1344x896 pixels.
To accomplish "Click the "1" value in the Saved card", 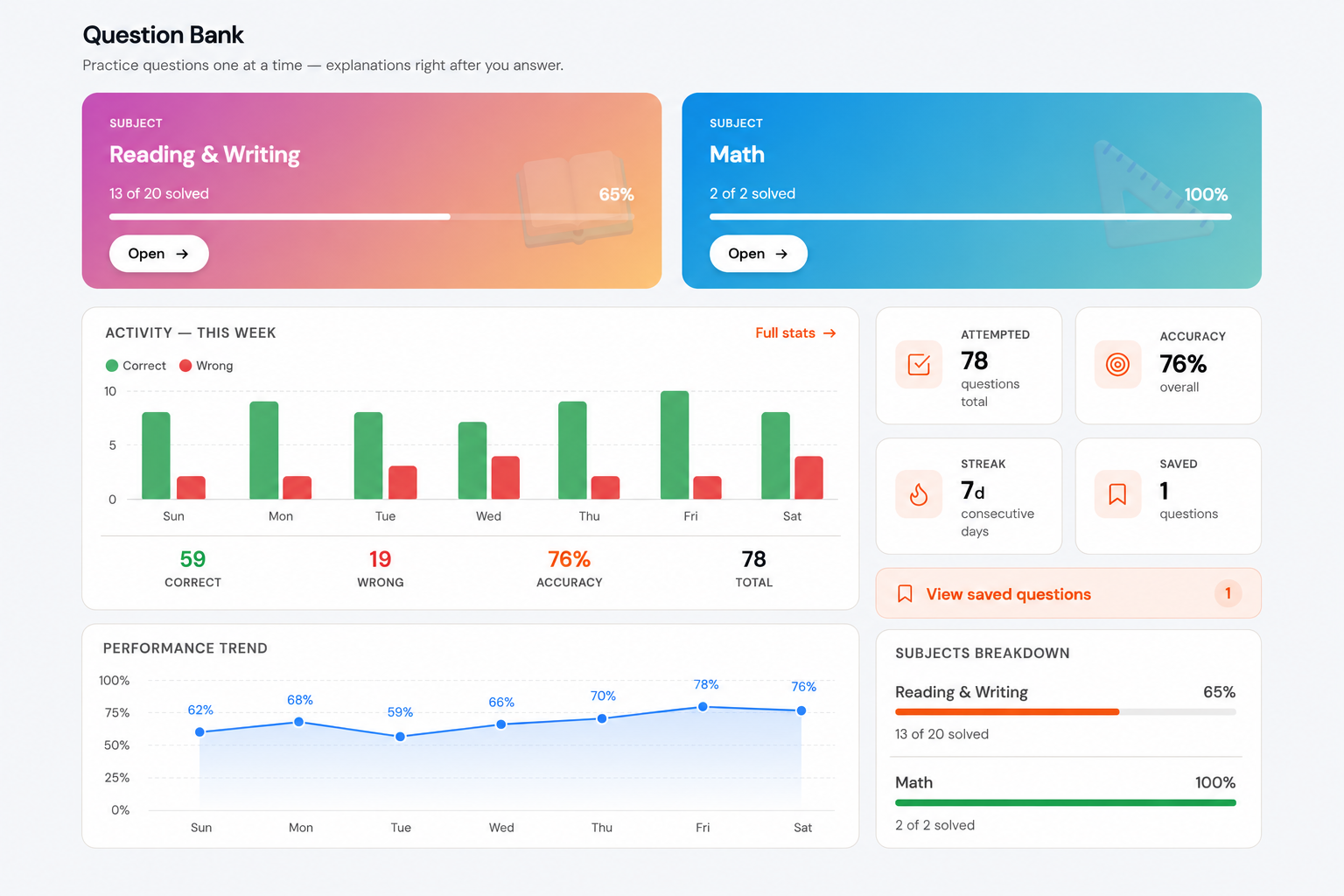I will 1165,491.
